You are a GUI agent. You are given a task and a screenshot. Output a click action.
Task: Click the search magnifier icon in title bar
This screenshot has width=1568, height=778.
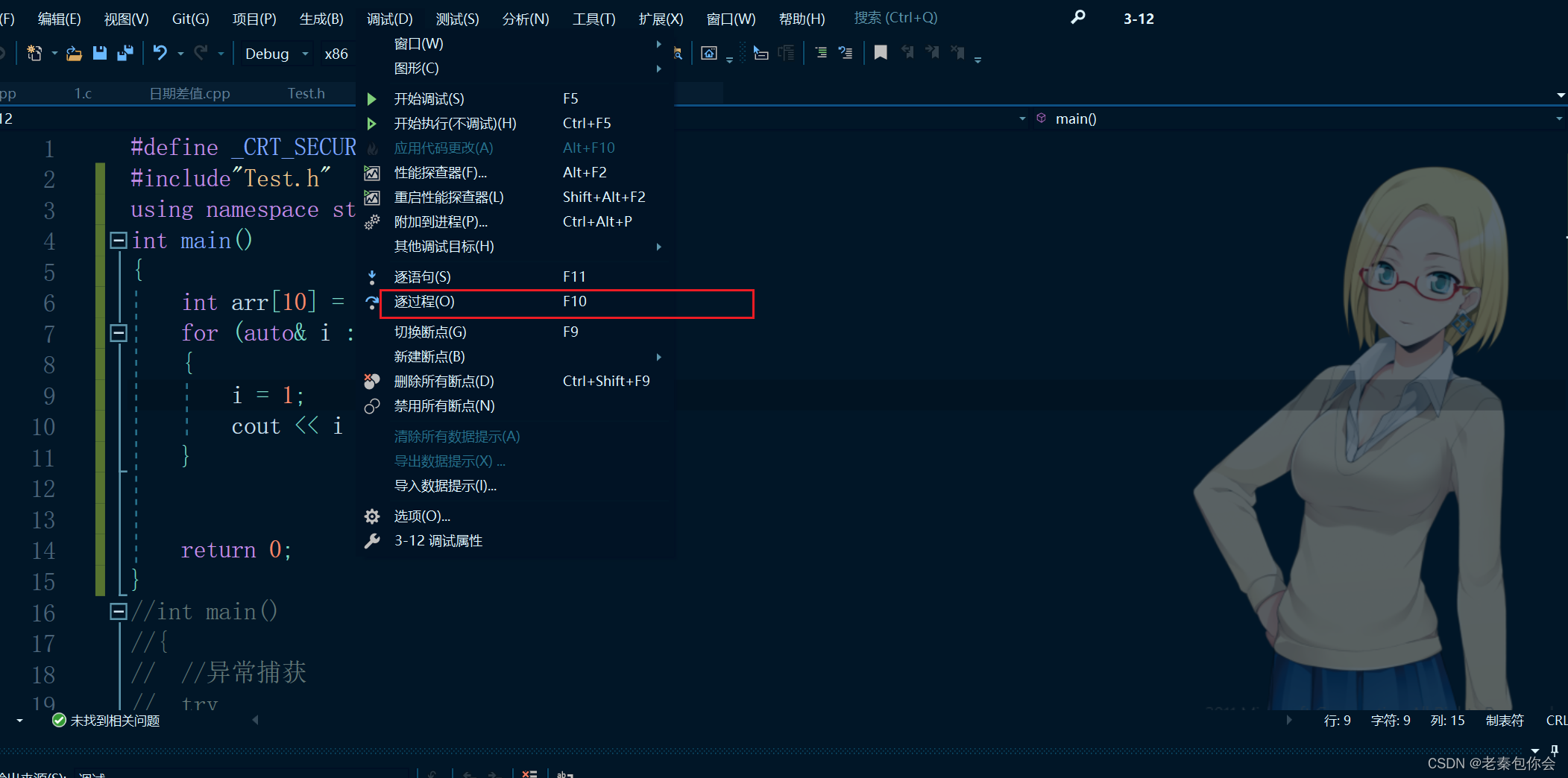[1078, 17]
